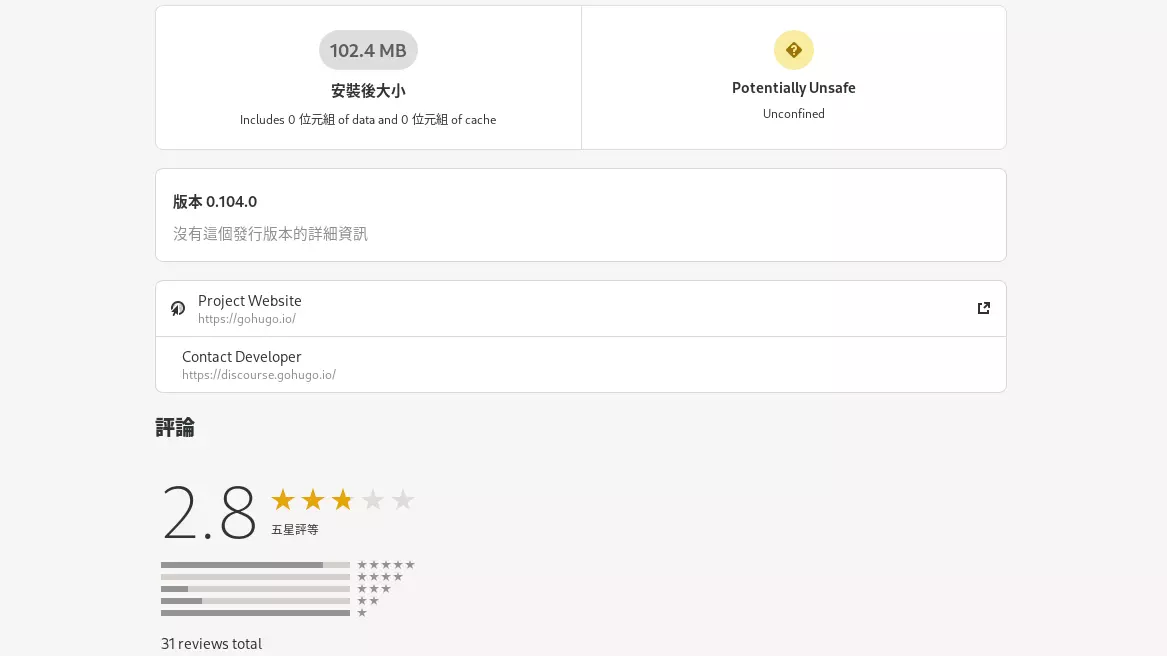1167x656 pixels.
Task: Click the large 2.8 rating number
Action: click(x=209, y=512)
